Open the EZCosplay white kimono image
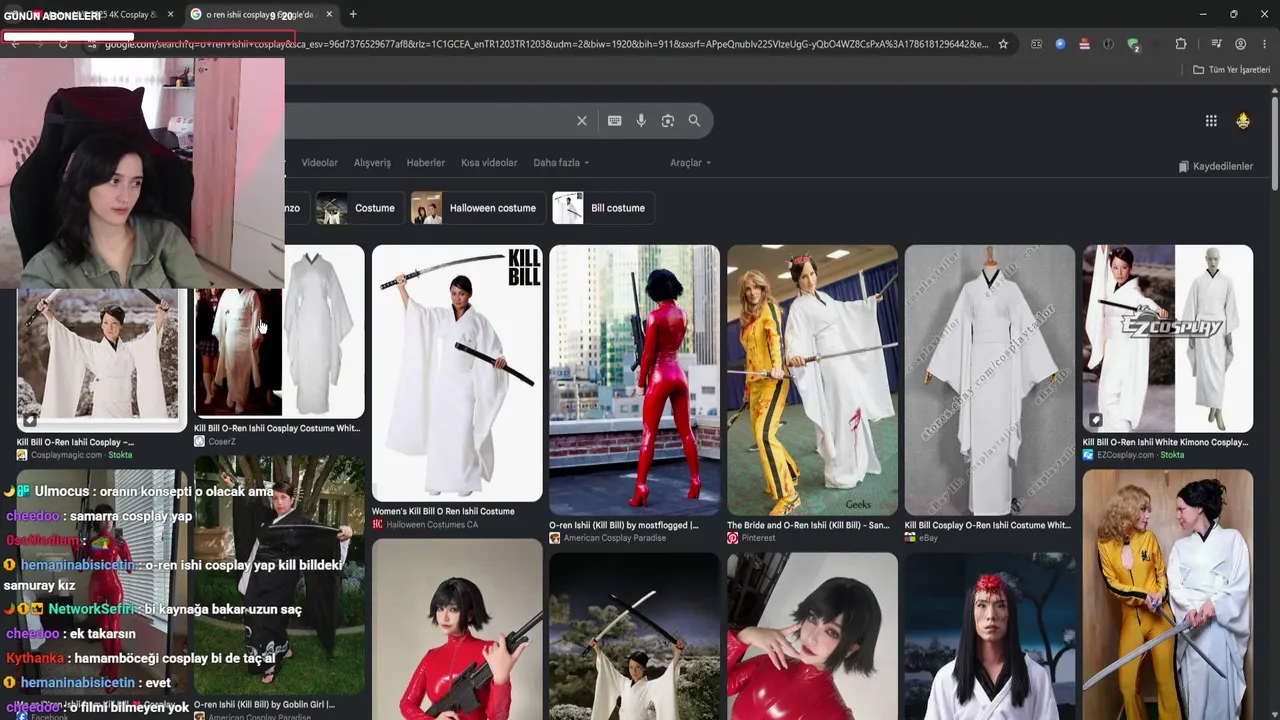1280x720 pixels. (1167, 338)
